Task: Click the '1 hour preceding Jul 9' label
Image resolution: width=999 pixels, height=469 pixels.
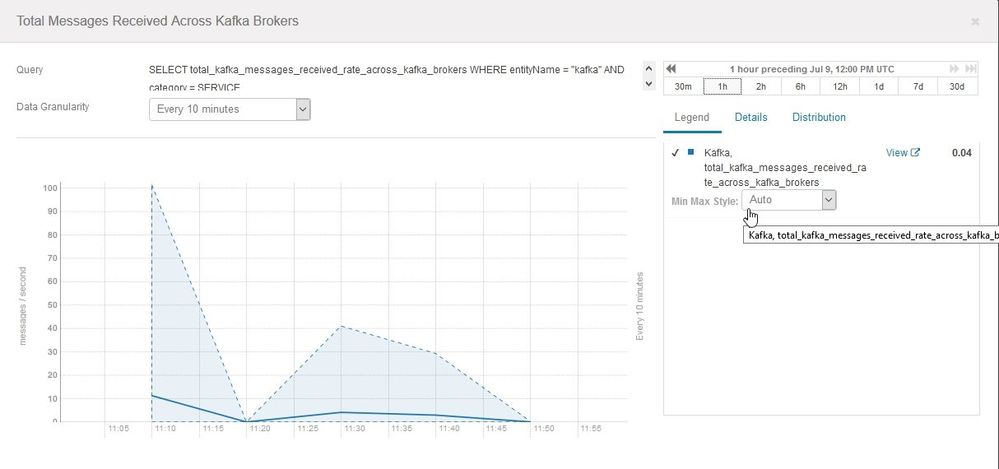Action: pyautogui.click(x=812, y=69)
